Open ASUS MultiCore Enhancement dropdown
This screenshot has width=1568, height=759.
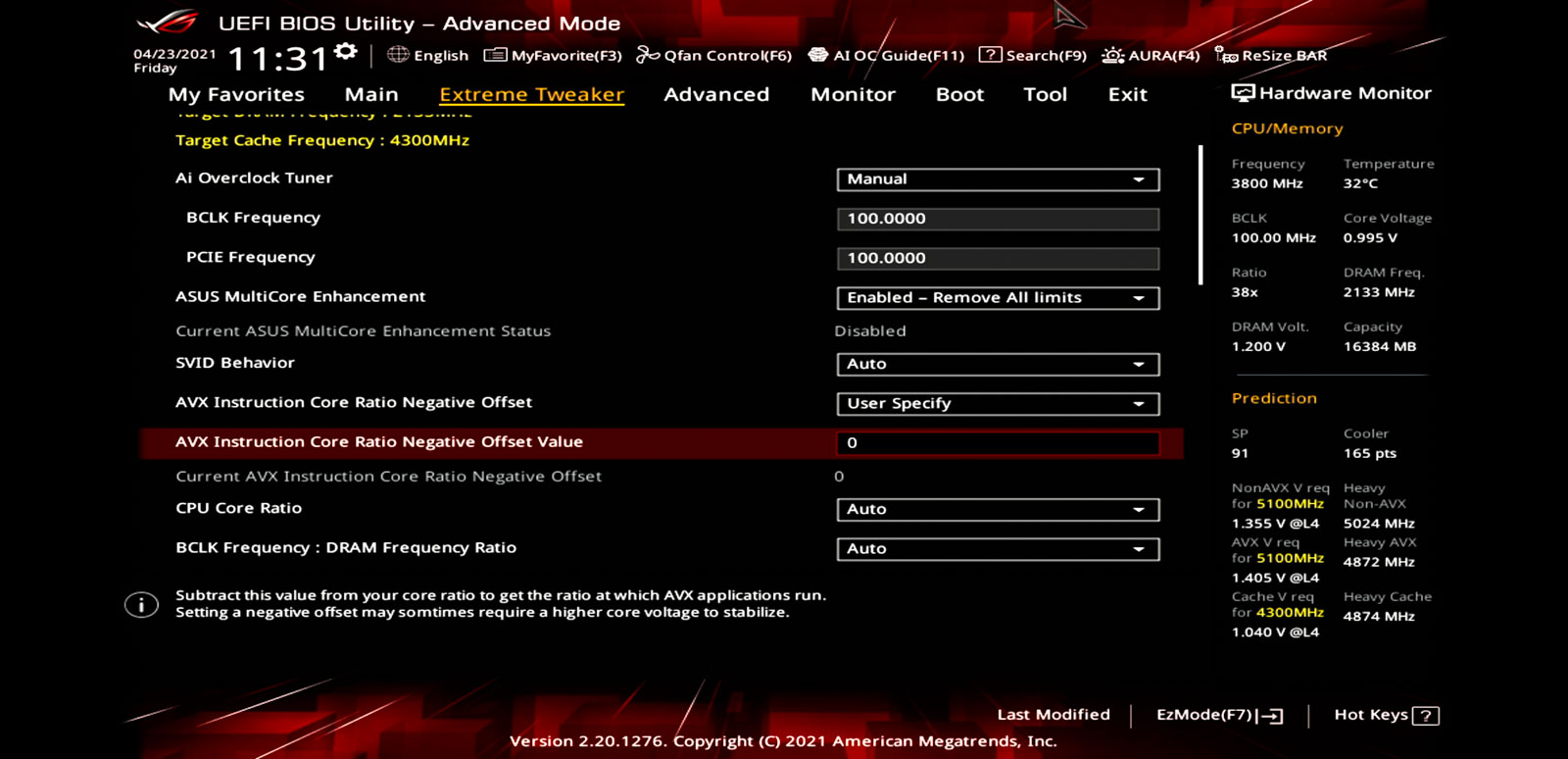tap(998, 298)
